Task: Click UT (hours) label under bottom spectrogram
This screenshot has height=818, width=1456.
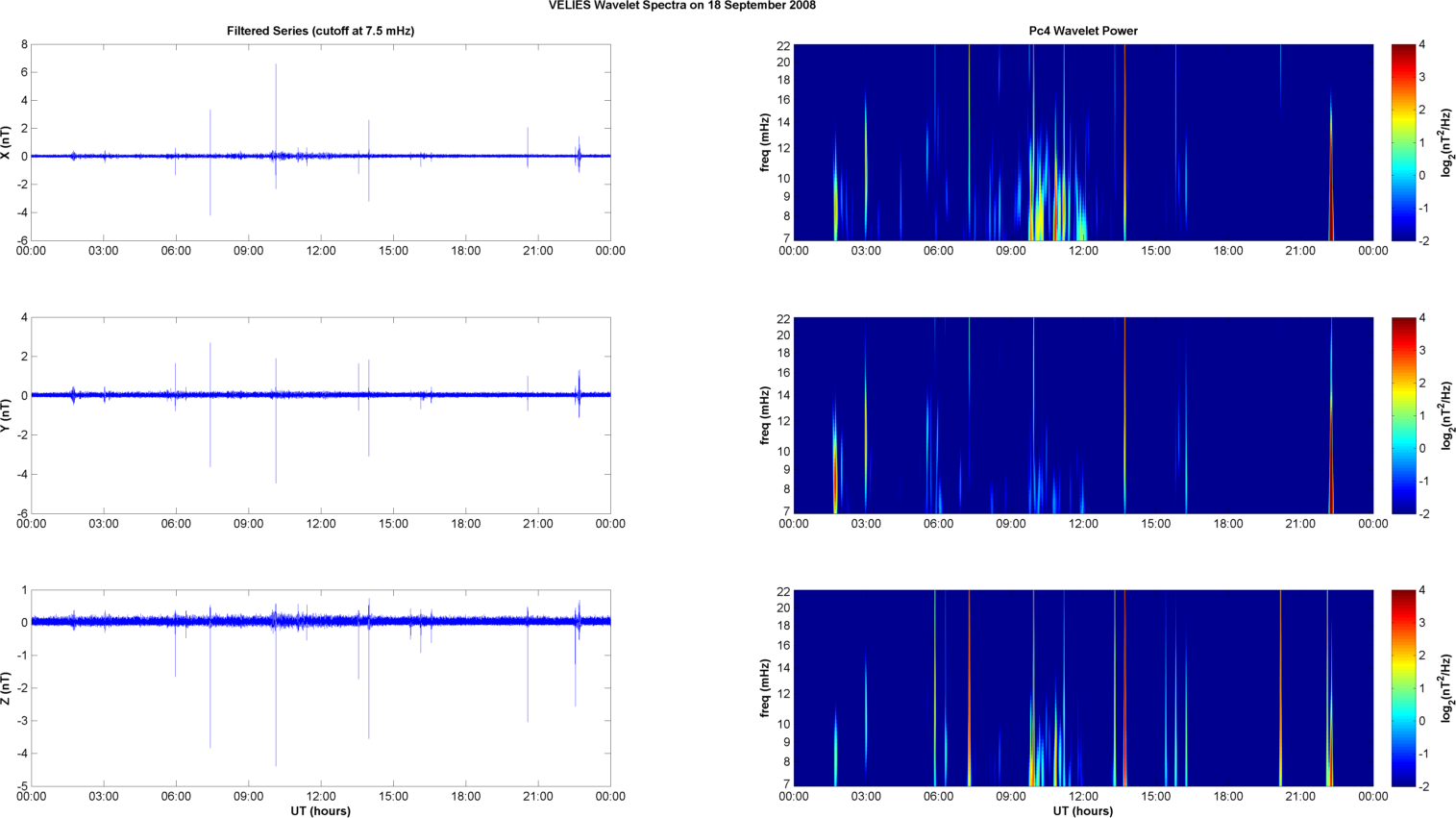Action: pyautogui.click(x=1082, y=811)
